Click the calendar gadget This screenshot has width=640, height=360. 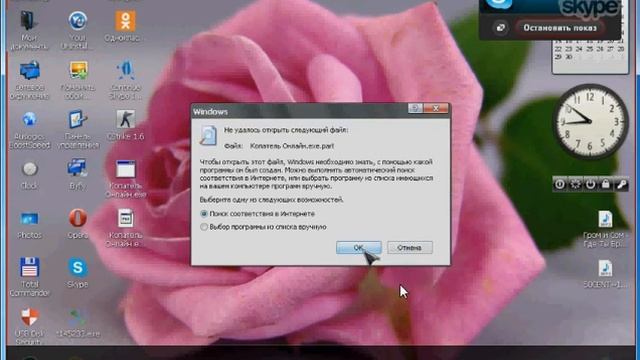tap(590, 56)
